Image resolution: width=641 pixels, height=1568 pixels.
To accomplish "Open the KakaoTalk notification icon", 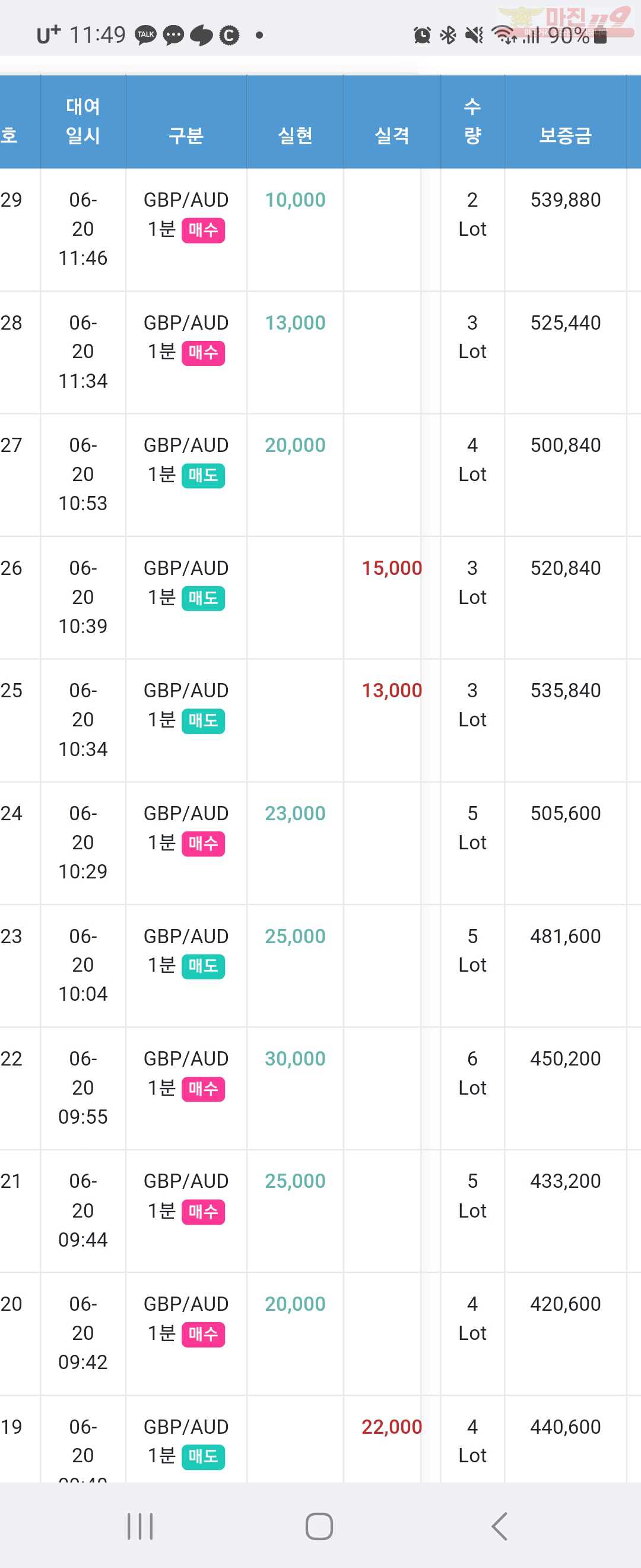I will [145, 34].
